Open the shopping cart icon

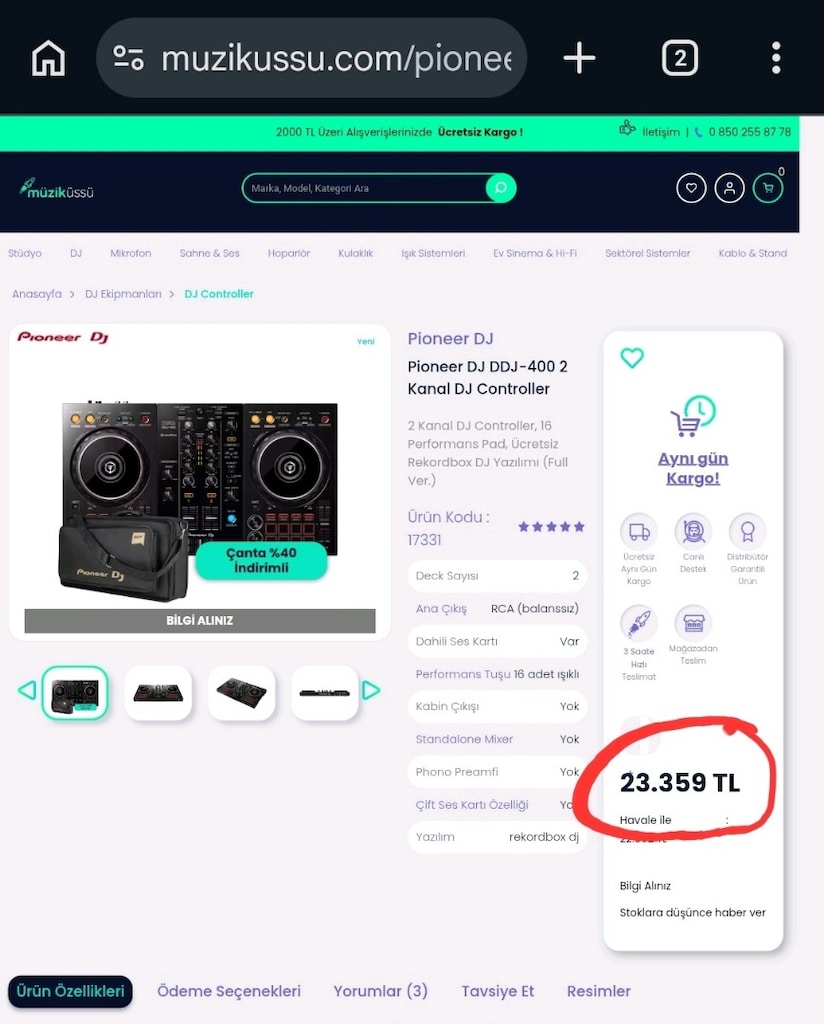pos(768,188)
